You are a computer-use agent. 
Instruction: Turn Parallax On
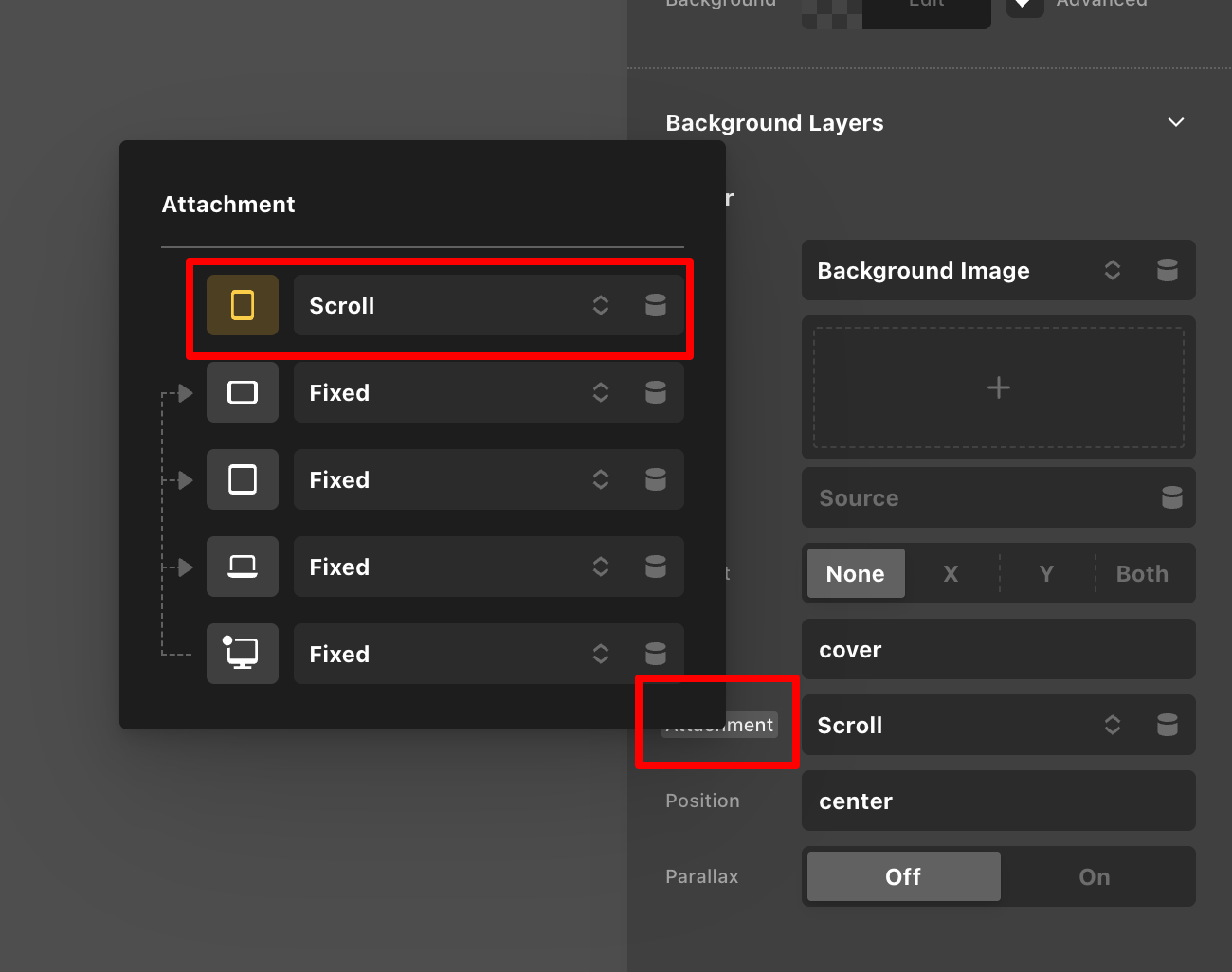[x=1094, y=876]
